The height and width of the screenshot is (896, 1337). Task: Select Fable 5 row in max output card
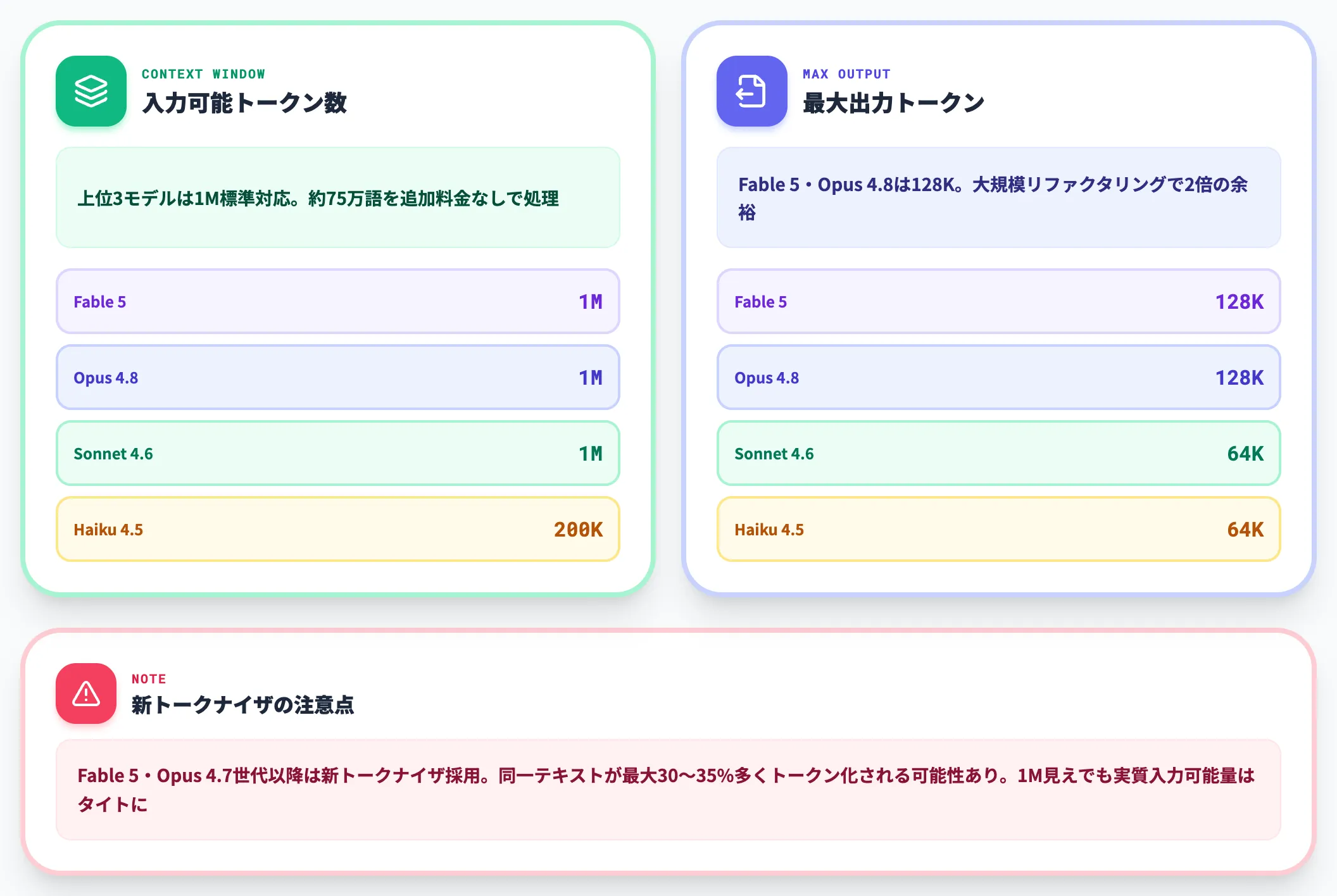click(x=999, y=301)
